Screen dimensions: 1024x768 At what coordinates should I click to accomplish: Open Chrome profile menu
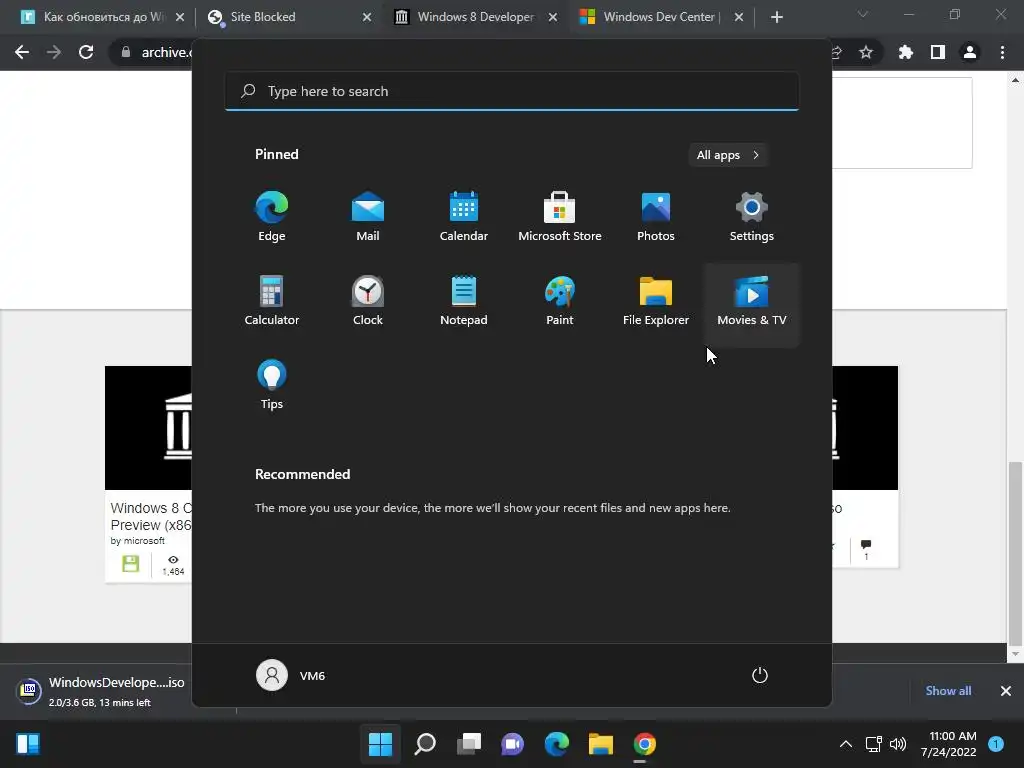(x=970, y=52)
